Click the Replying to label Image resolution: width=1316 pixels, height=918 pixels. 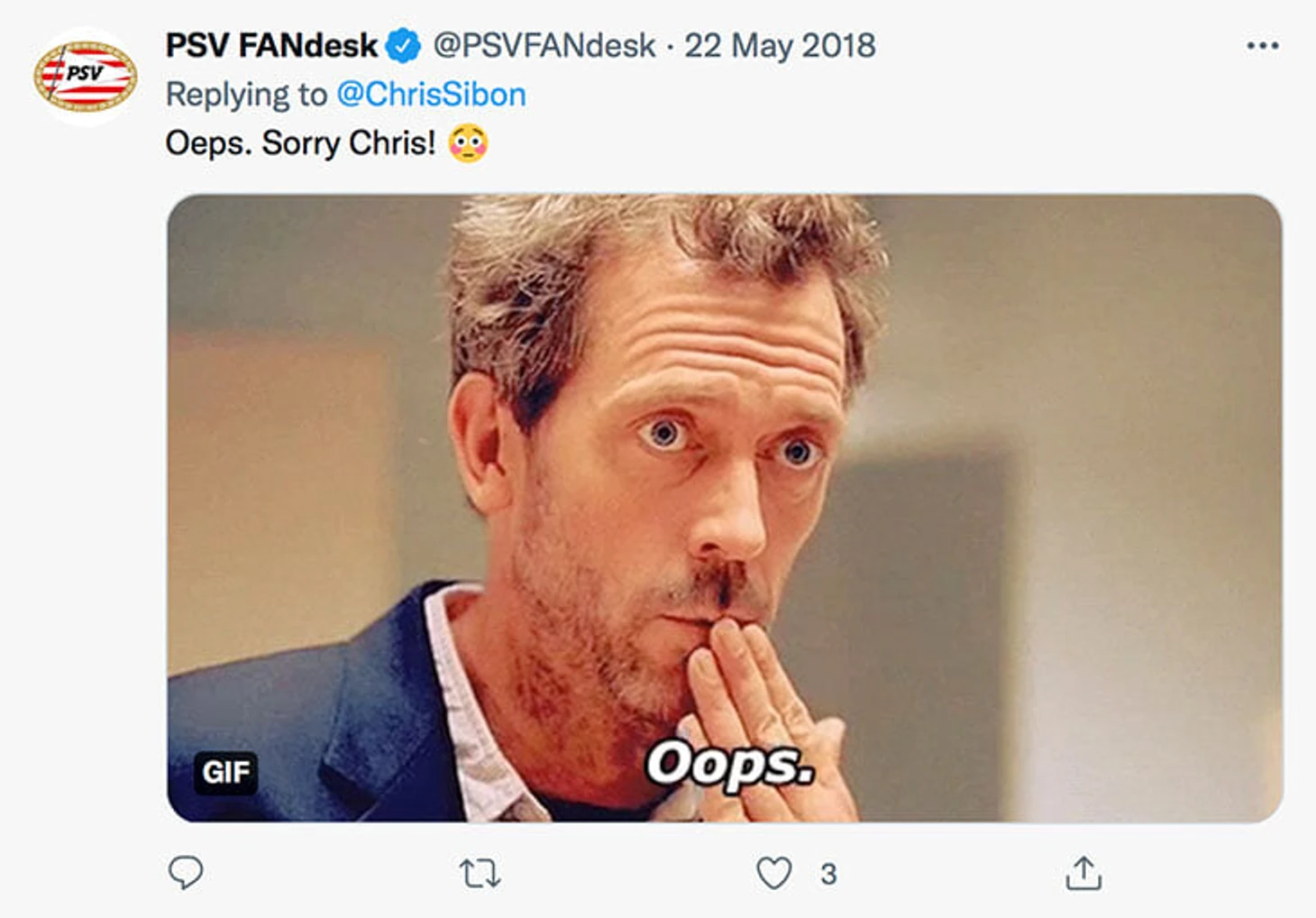click(x=246, y=95)
